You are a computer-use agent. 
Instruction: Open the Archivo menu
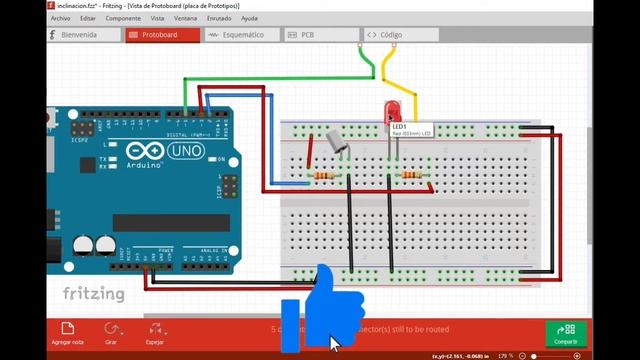coord(60,18)
